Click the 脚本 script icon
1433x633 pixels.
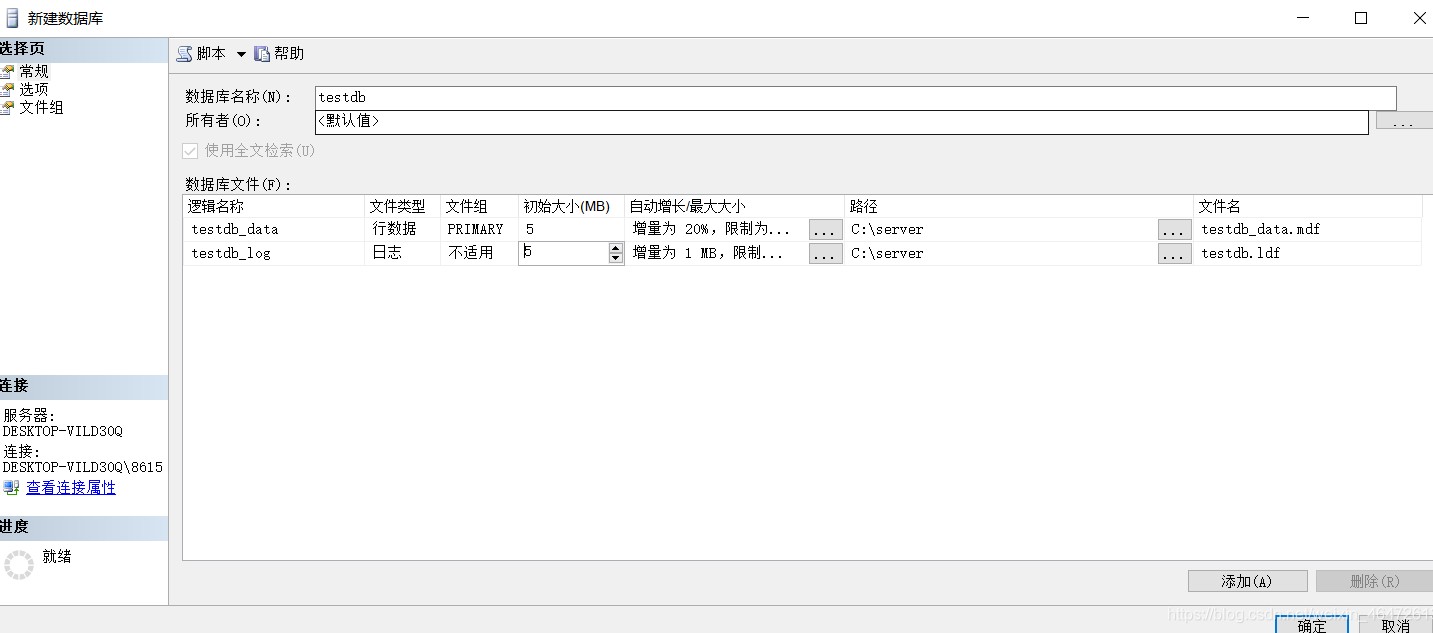point(186,53)
